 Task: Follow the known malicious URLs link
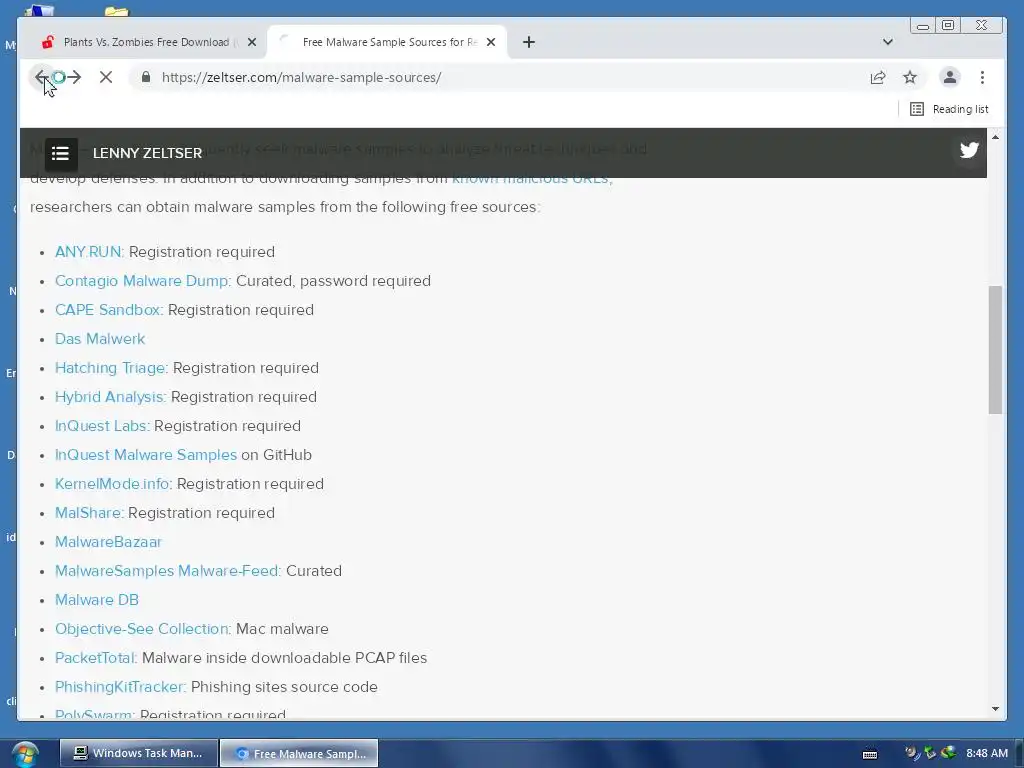pyautogui.click(x=530, y=178)
